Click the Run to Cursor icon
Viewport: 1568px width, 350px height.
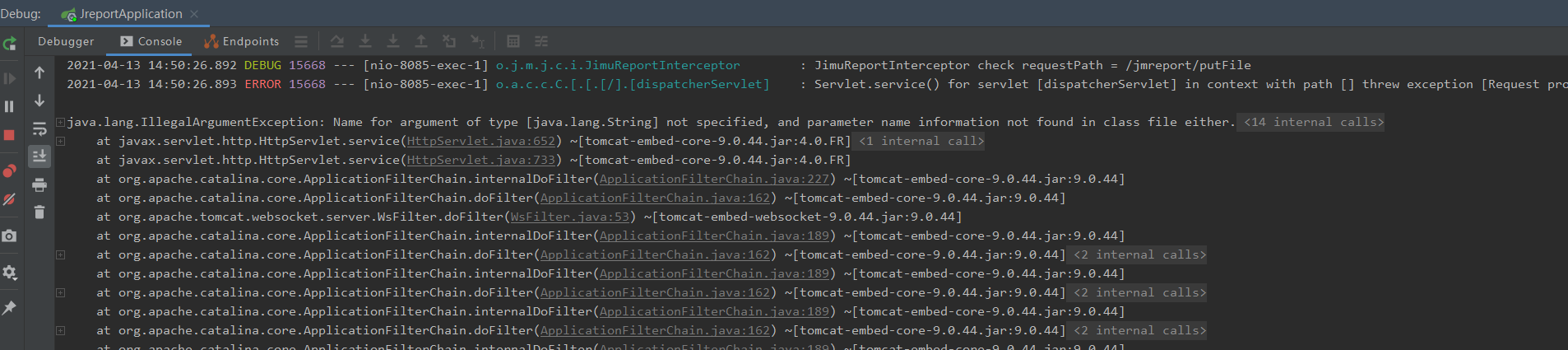tap(477, 41)
